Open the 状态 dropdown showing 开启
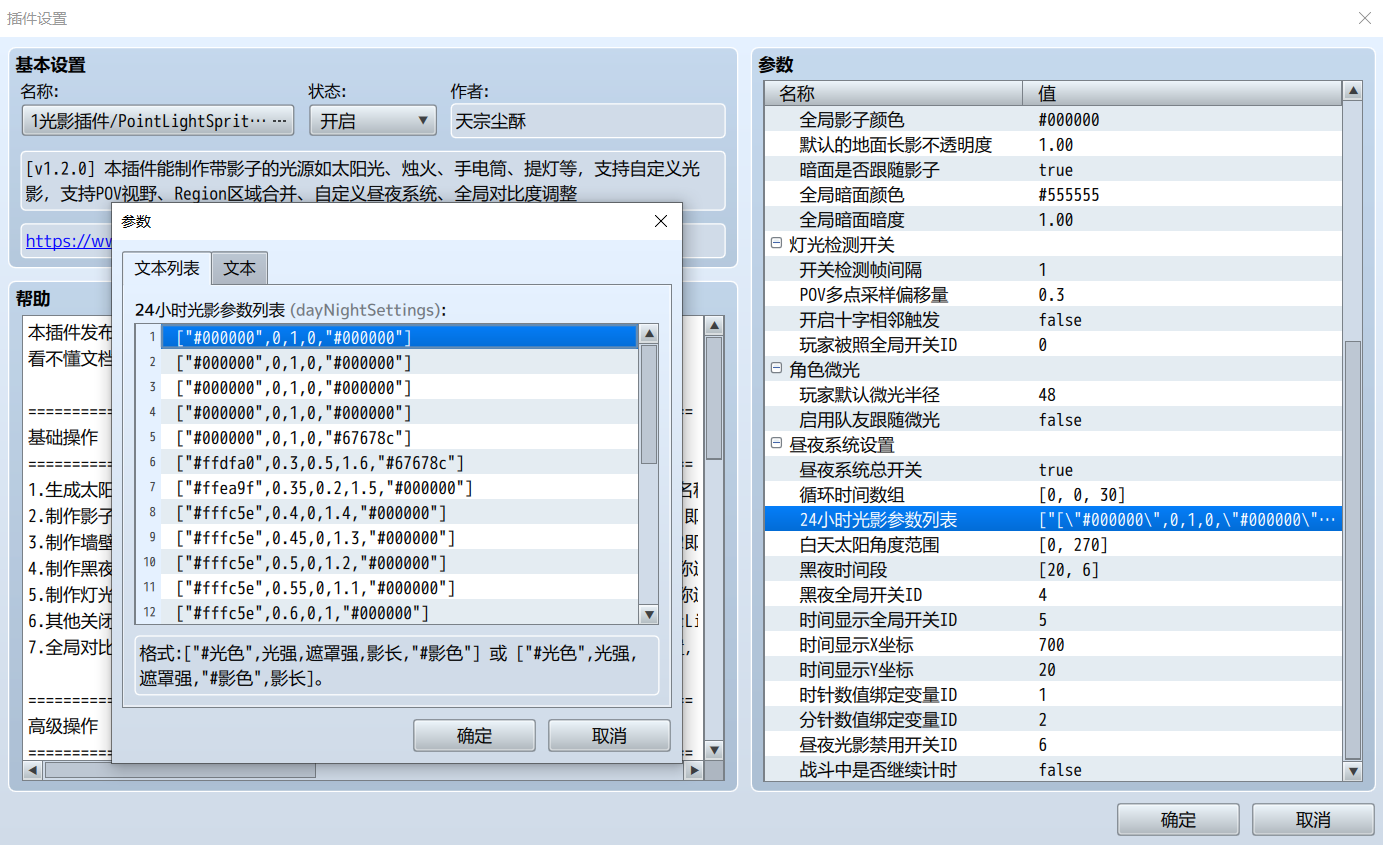This screenshot has height=845, width=1383. click(372, 121)
